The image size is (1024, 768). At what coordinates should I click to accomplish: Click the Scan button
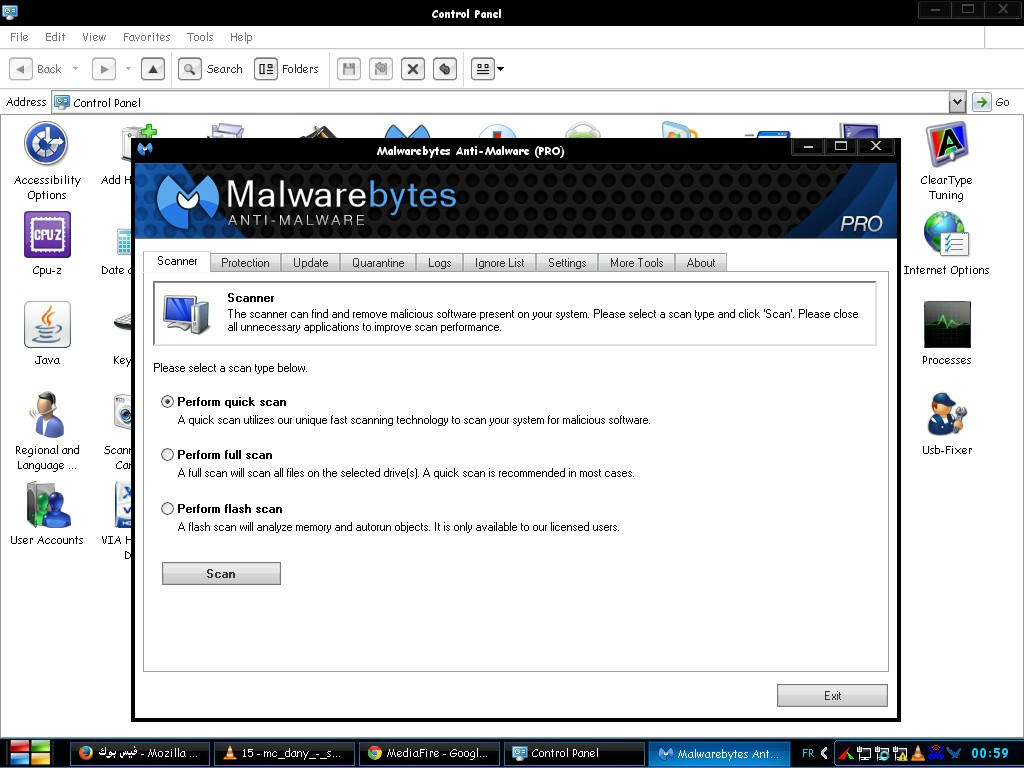tap(221, 573)
